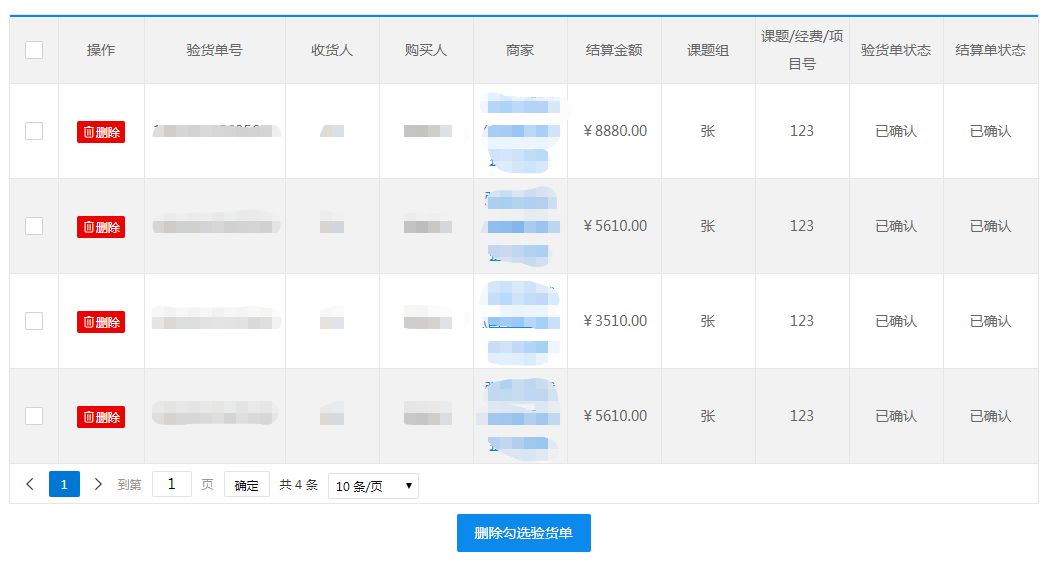Select page 1 in pagination
The image size is (1042, 569).
click(x=64, y=485)
